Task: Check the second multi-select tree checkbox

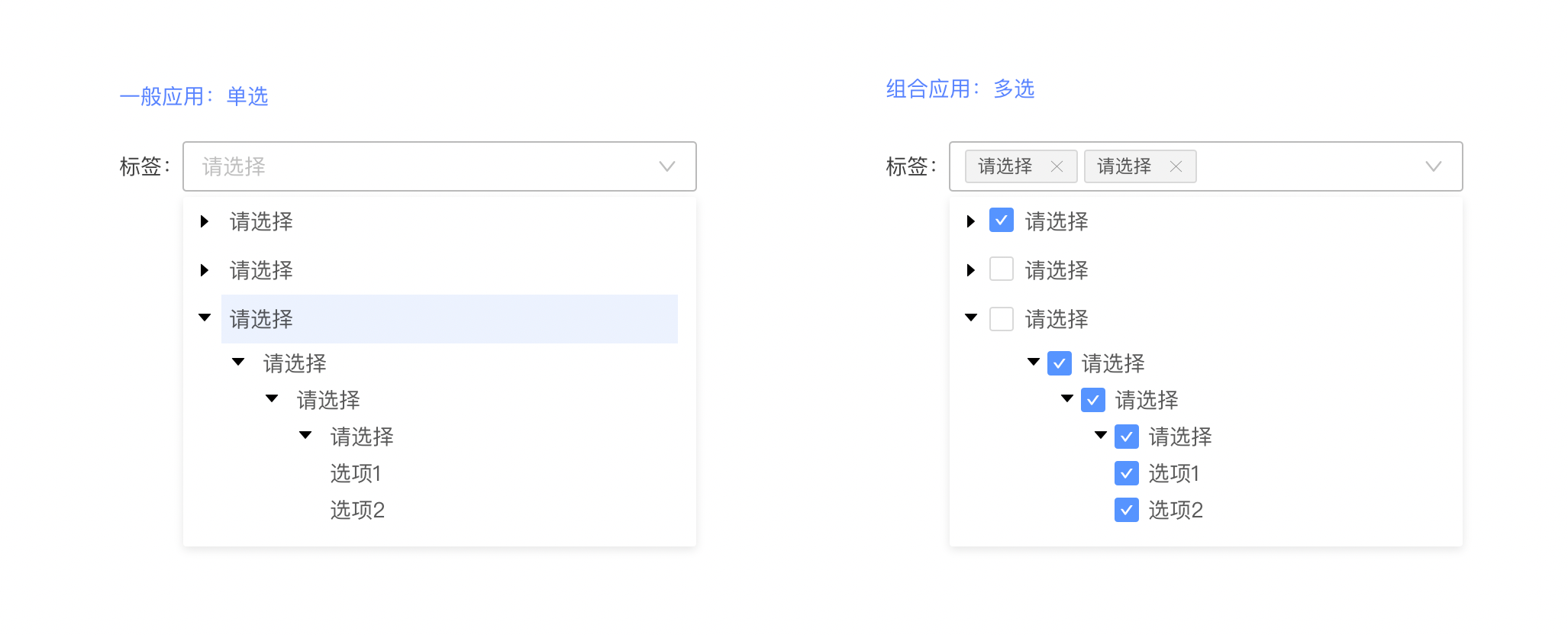Action: [x=1002, y=269]
